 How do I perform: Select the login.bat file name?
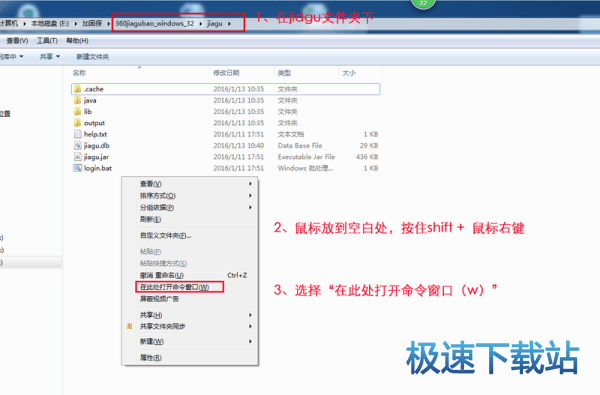(98, 168)
